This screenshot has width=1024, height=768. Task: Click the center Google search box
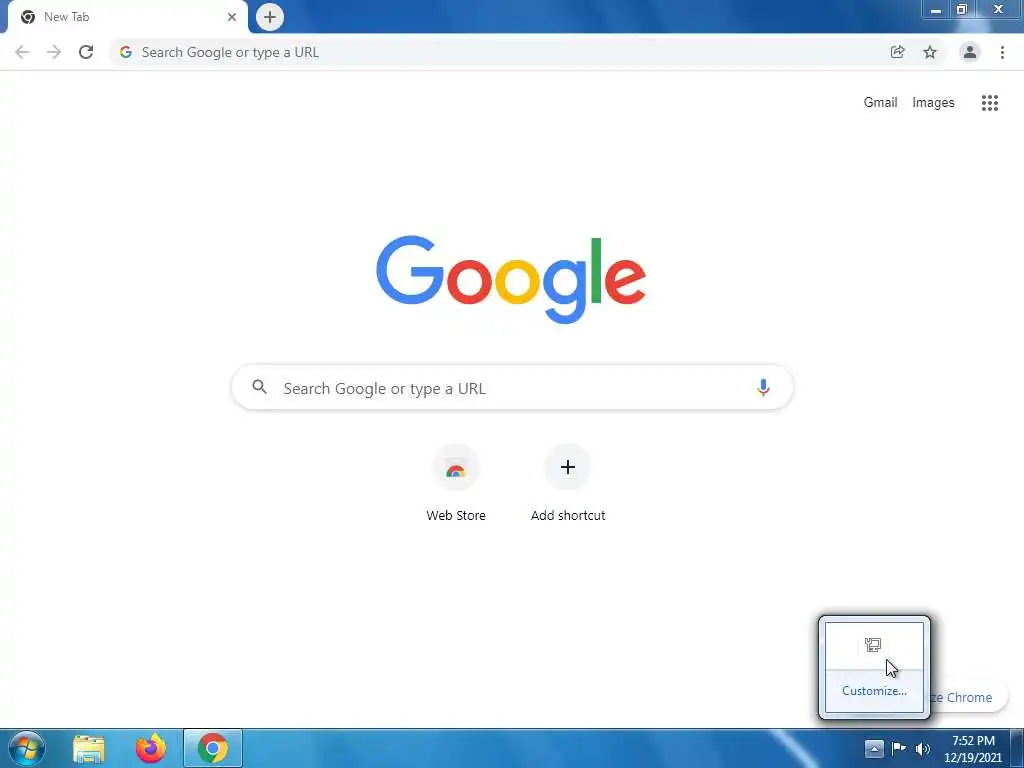pos(512,388)
